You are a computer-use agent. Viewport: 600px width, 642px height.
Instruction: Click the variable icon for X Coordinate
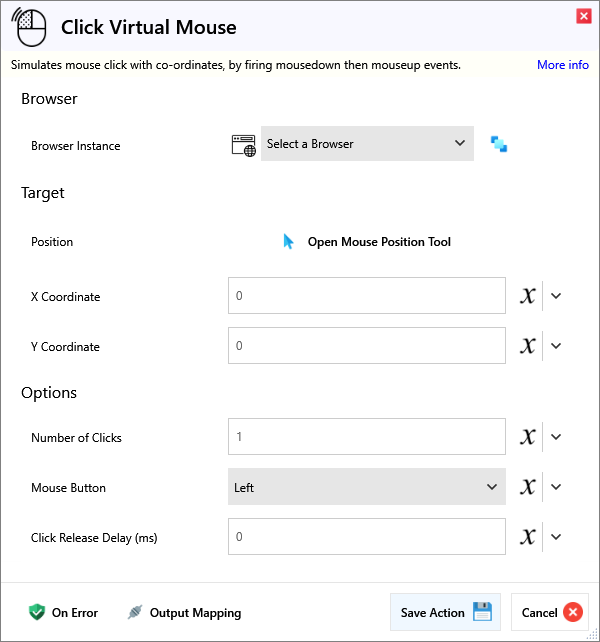click(x=528, y=296)
